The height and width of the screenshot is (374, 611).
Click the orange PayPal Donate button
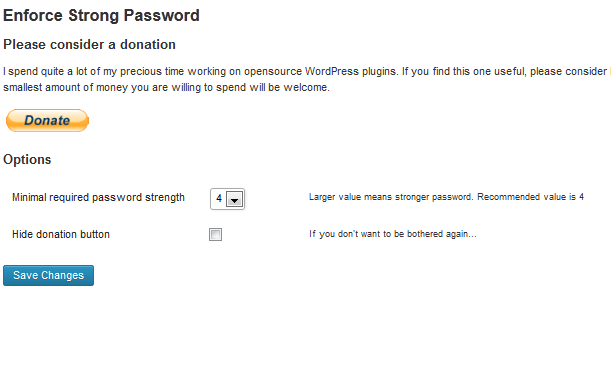point(47,120)
